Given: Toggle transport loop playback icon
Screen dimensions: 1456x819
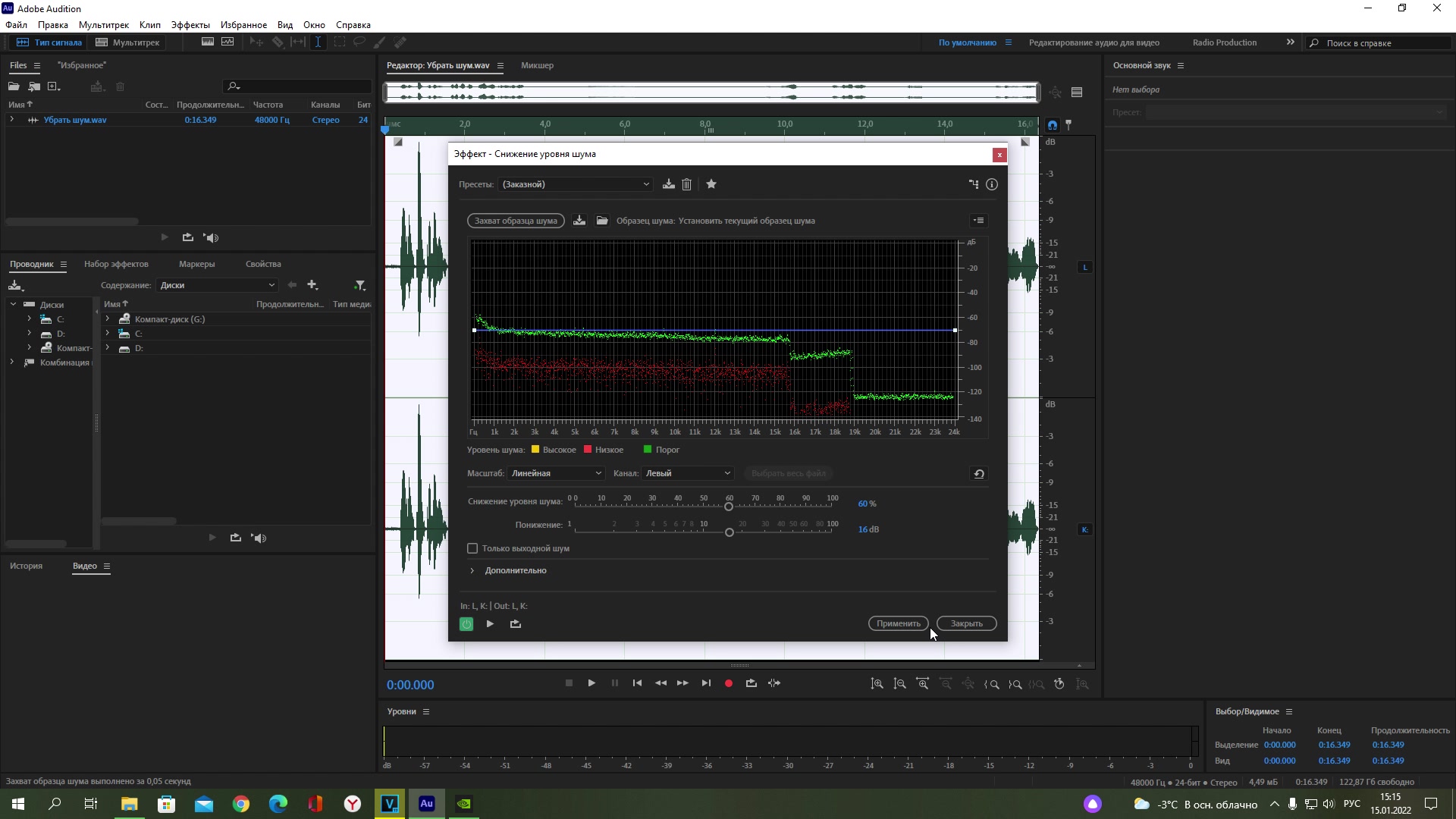Looking at the screenshot, I should click(752, 683).
